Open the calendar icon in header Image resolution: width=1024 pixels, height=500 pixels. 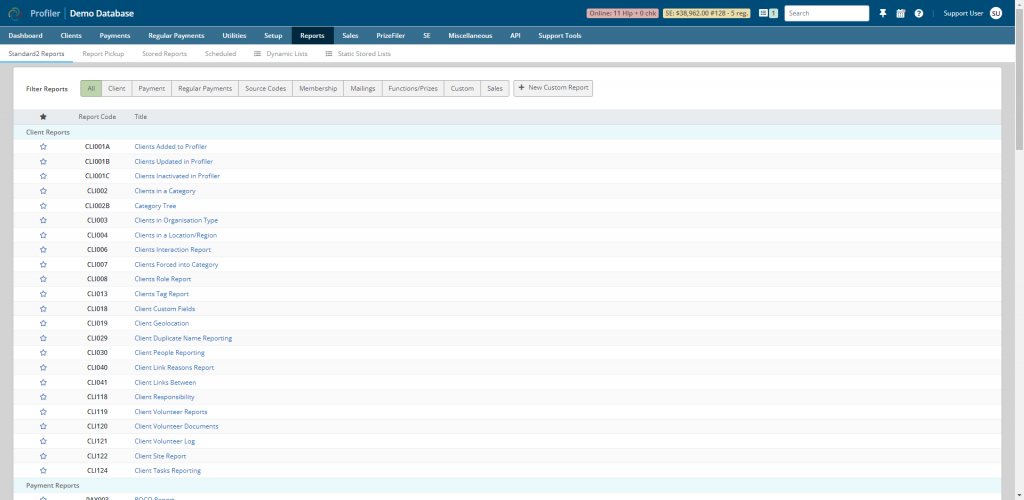901,13
